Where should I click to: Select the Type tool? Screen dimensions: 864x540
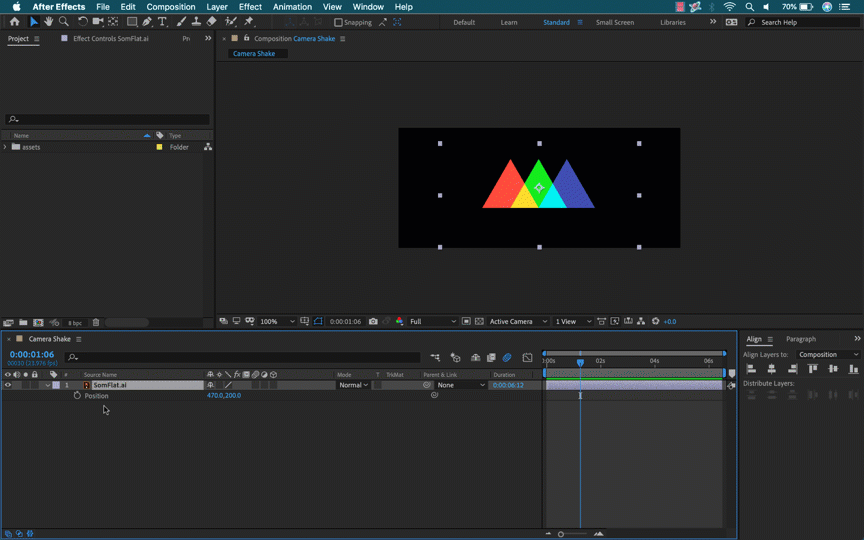click(x=162, y=21)
